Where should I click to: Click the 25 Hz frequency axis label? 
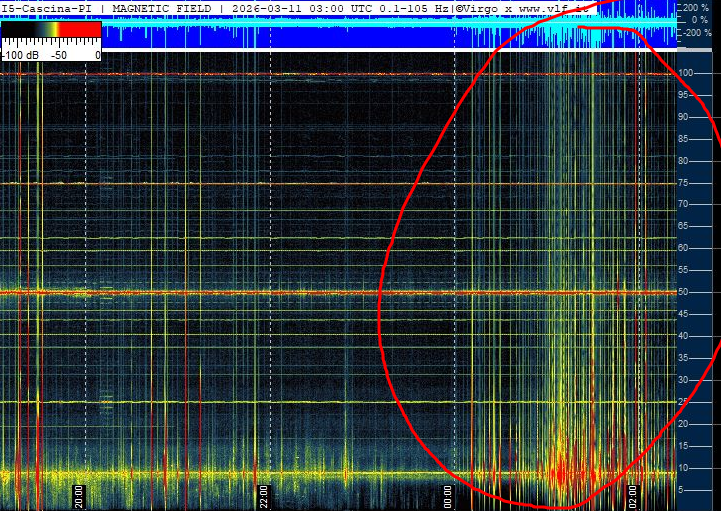[x=685, y=402]
